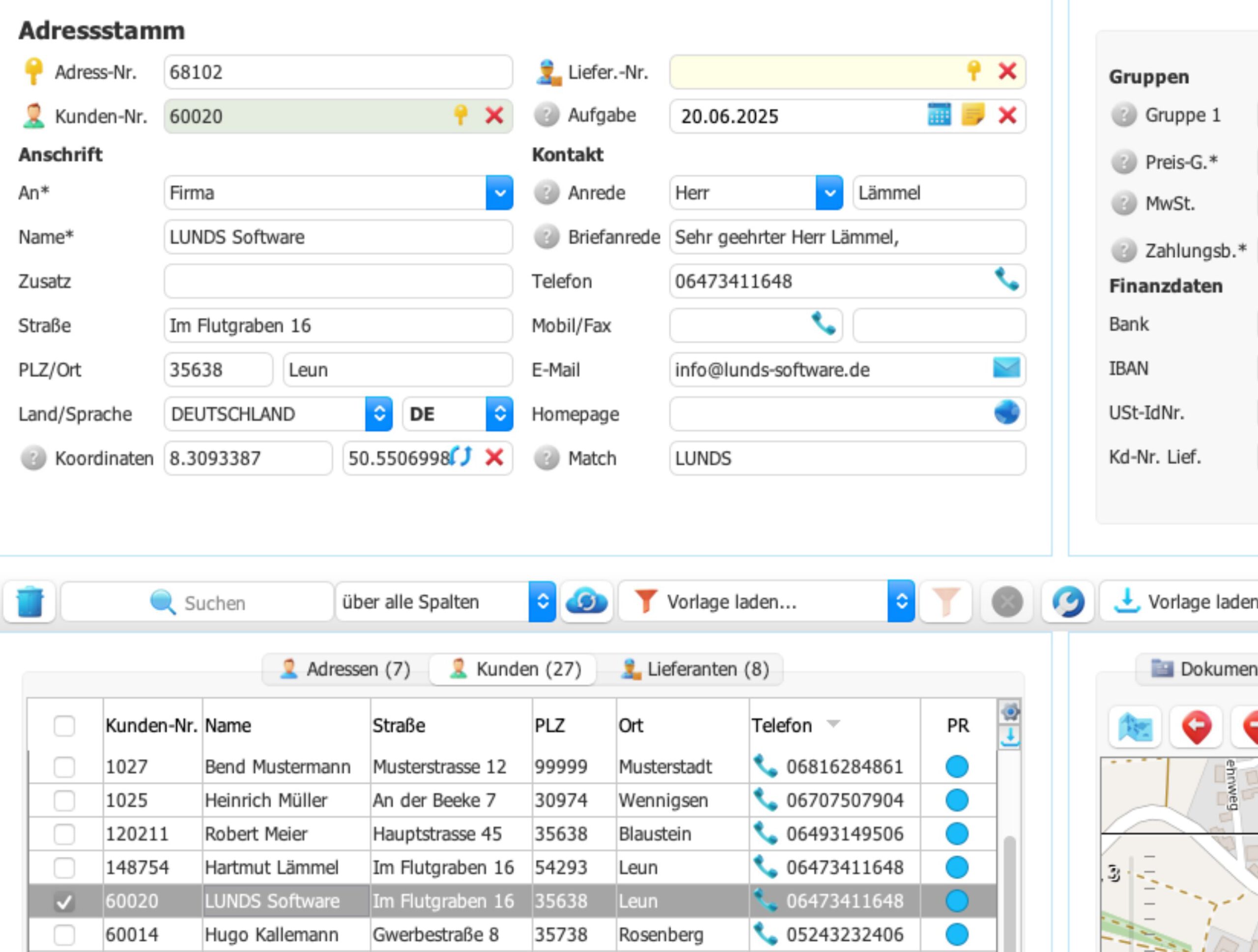Check the row for Robert Meier

pyautogui.click(x=64, y=834)
